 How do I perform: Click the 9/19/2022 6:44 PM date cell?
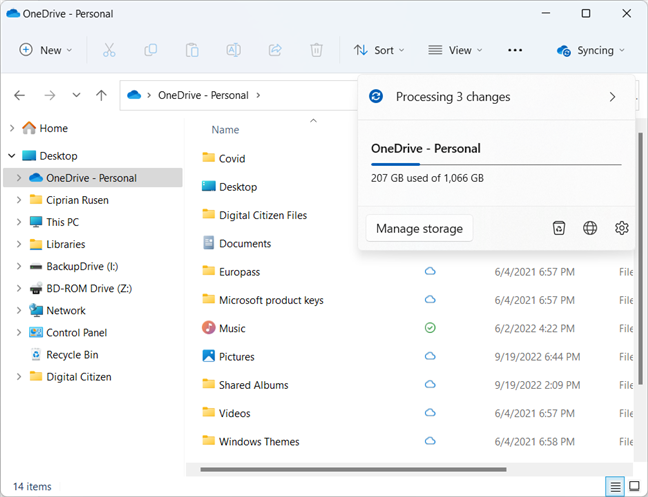537,357
